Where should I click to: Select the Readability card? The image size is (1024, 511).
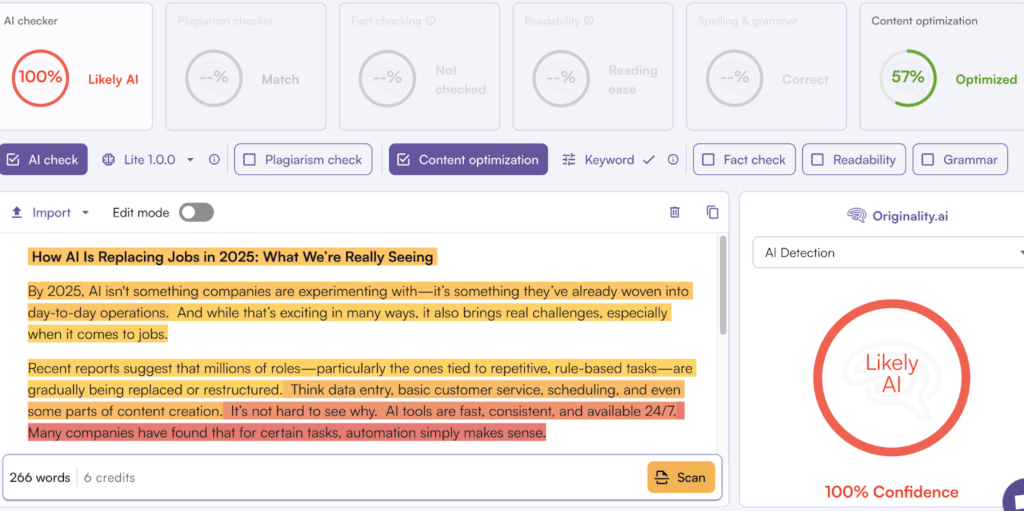click(593, 67)
